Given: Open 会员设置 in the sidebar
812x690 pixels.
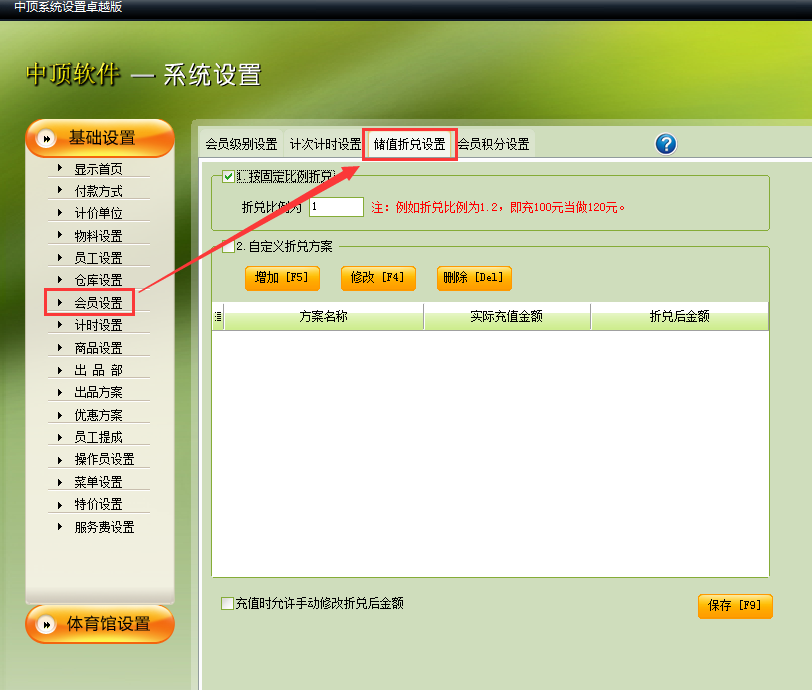Looking at the screenshot, I should coord(98,303).
